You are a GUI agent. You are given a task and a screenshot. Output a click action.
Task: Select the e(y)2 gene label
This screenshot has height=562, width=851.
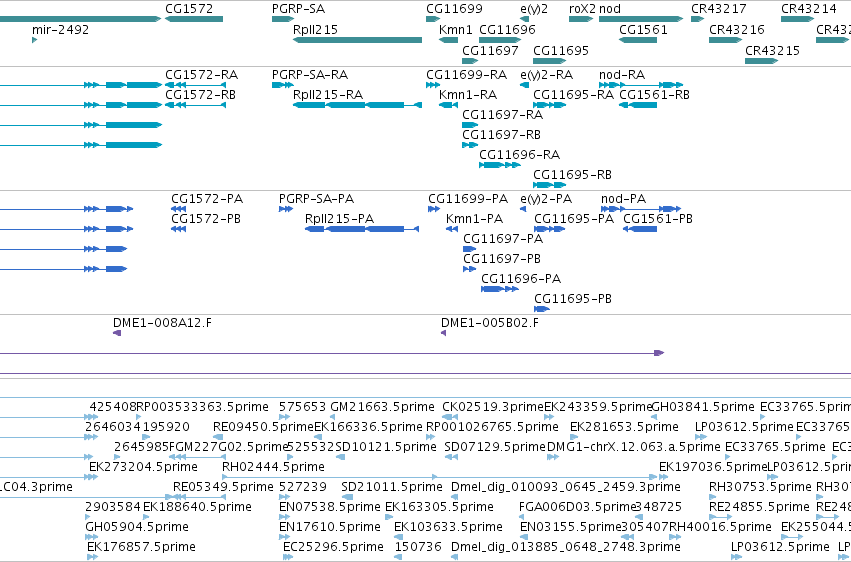click(534, 9)
